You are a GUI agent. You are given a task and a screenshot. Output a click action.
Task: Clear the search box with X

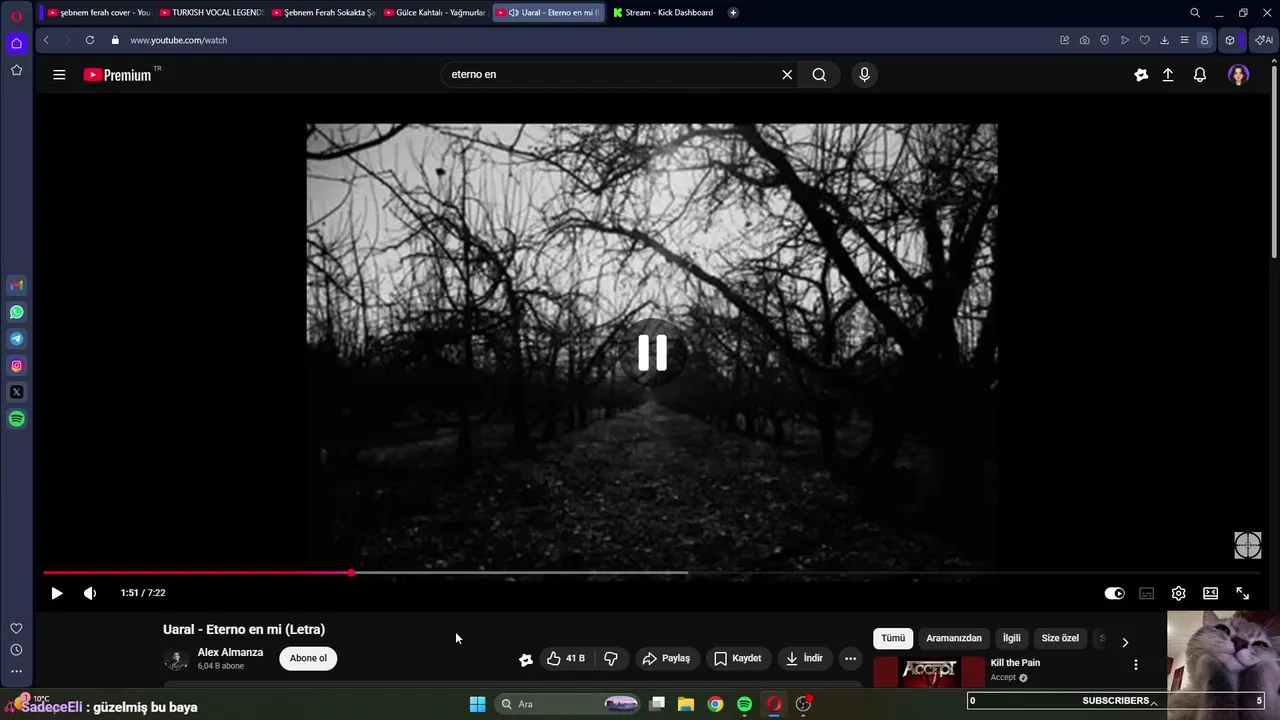[x=787, y=75]
